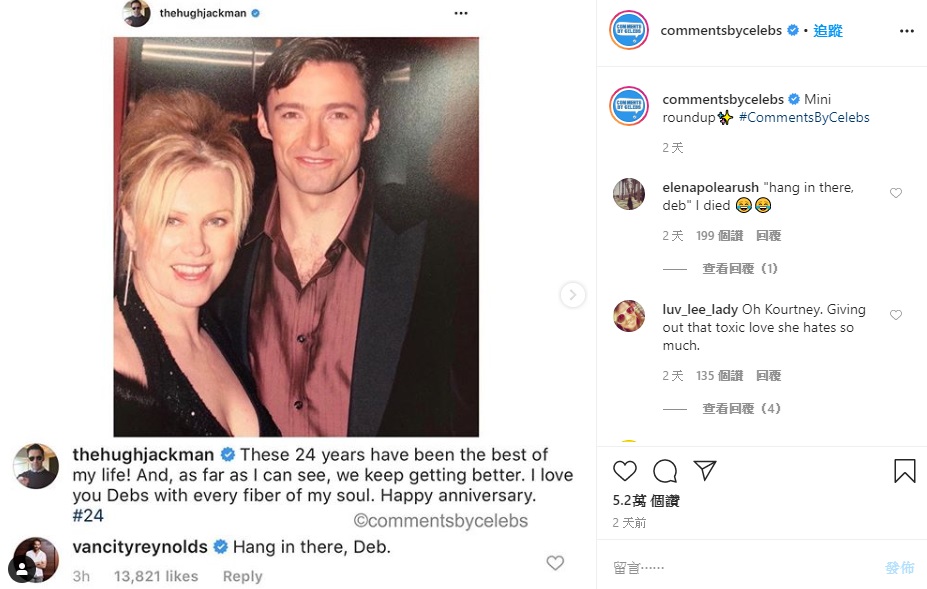Share post via paper plane icon
Viewport: 927px width, 589px height.
[x=705, y=471]
